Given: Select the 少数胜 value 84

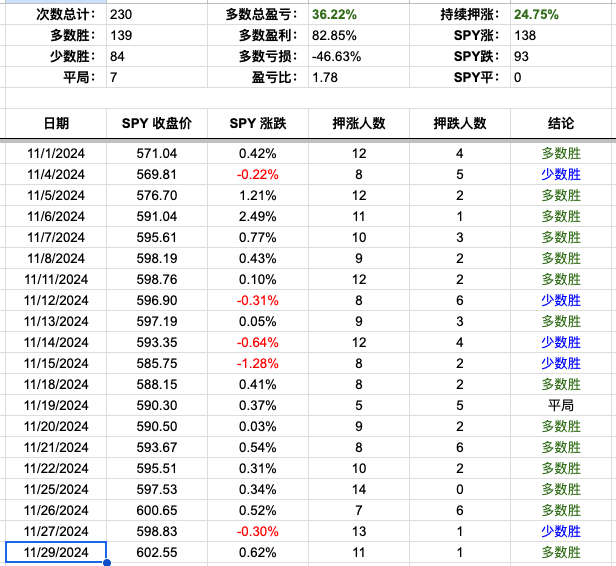Looking at the screenshot, I should pyautogui.click(x=117, y=57).
